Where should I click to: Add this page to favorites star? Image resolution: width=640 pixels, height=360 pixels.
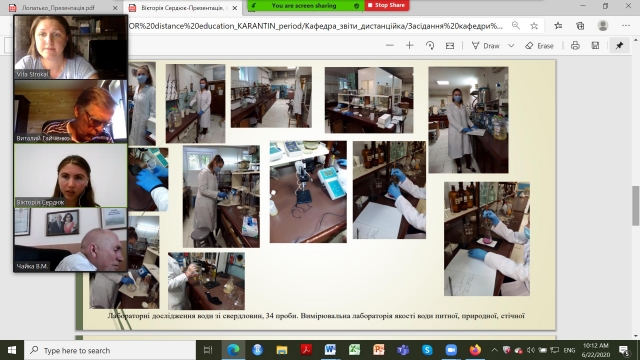tap(534, 26)
